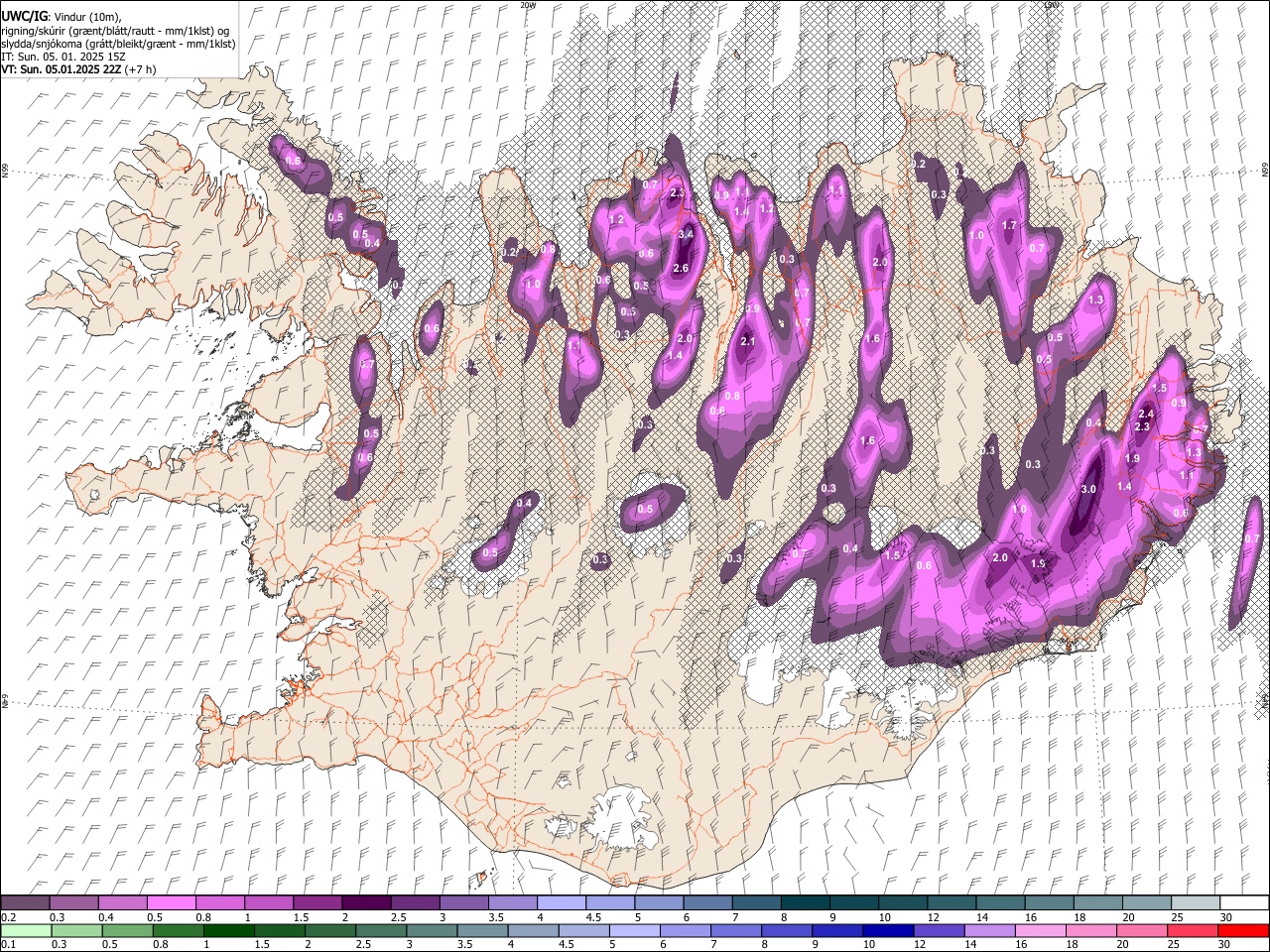This screenshot has height=952, width=1270.
Task: Click the '20W' longitude label at top
Action: tap(528, 4)
